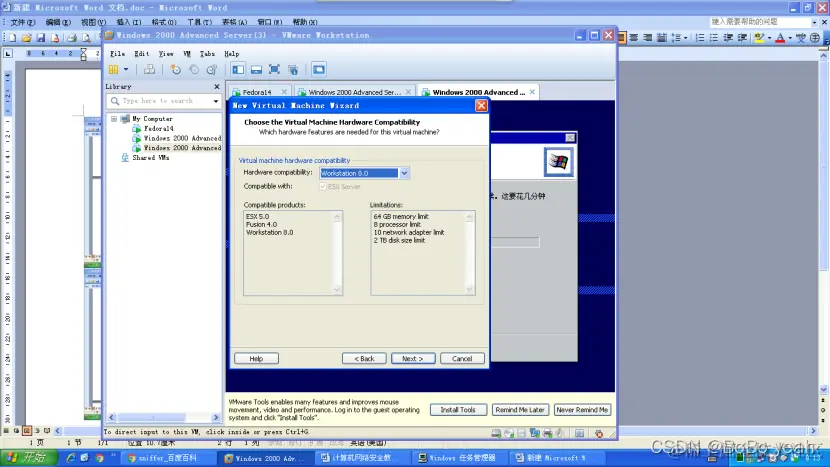Open VMware Help menu

pyautogui.click(x=231, y=53)
